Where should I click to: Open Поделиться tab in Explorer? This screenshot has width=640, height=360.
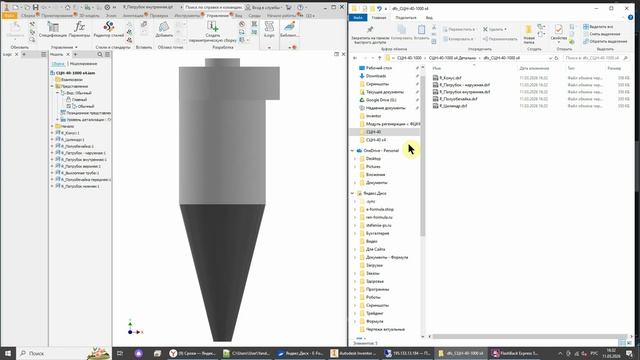pyautogui.click(x=406, y=18)
